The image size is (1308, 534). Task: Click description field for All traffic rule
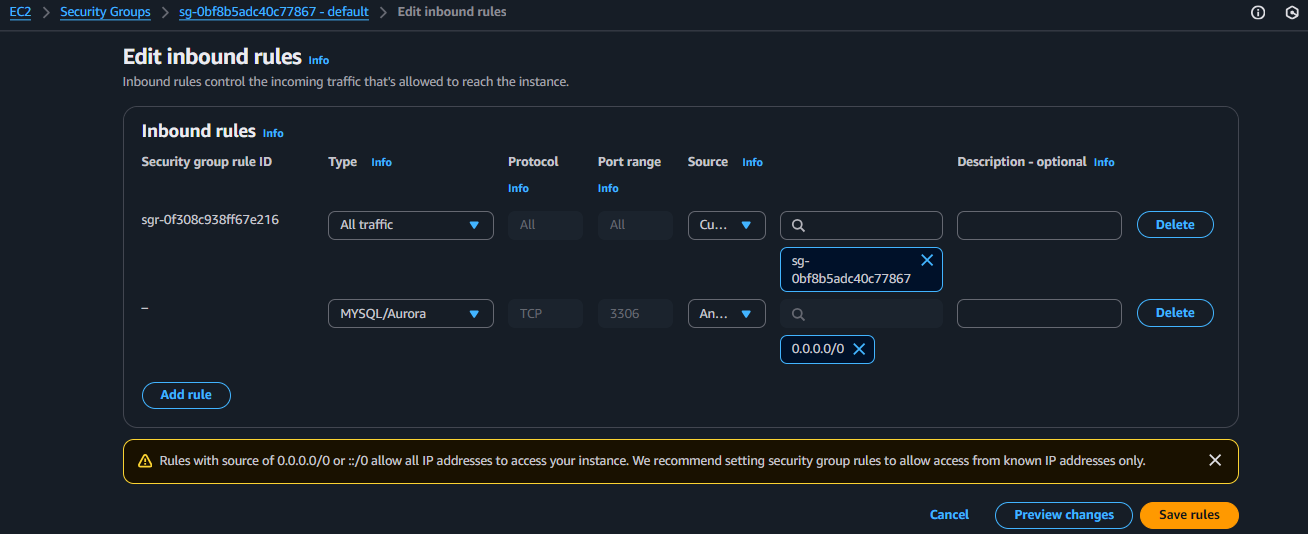(1038, 225)
